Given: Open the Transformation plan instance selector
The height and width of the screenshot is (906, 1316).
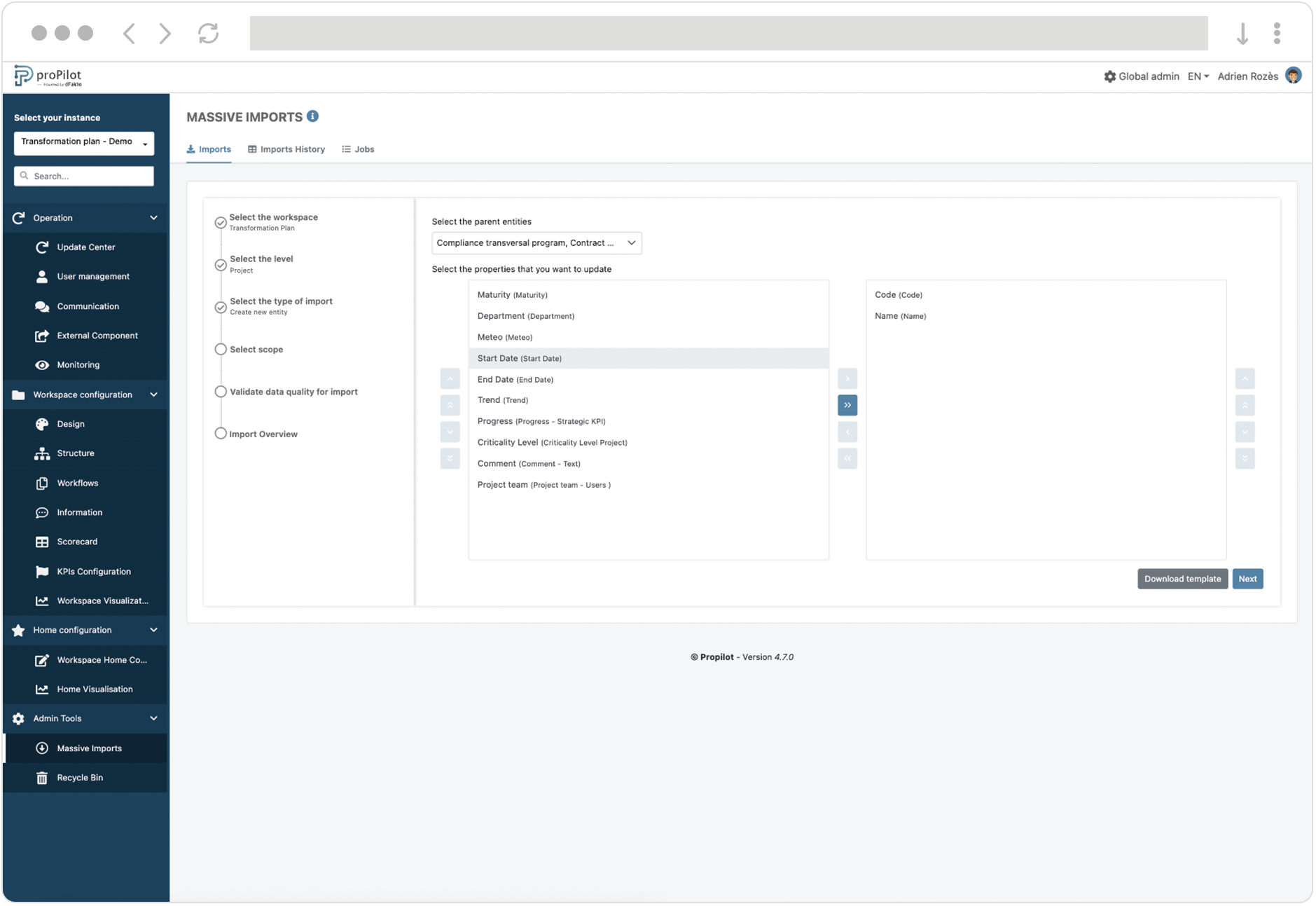Looking at the screenshot, I should (x=83, y=142).
